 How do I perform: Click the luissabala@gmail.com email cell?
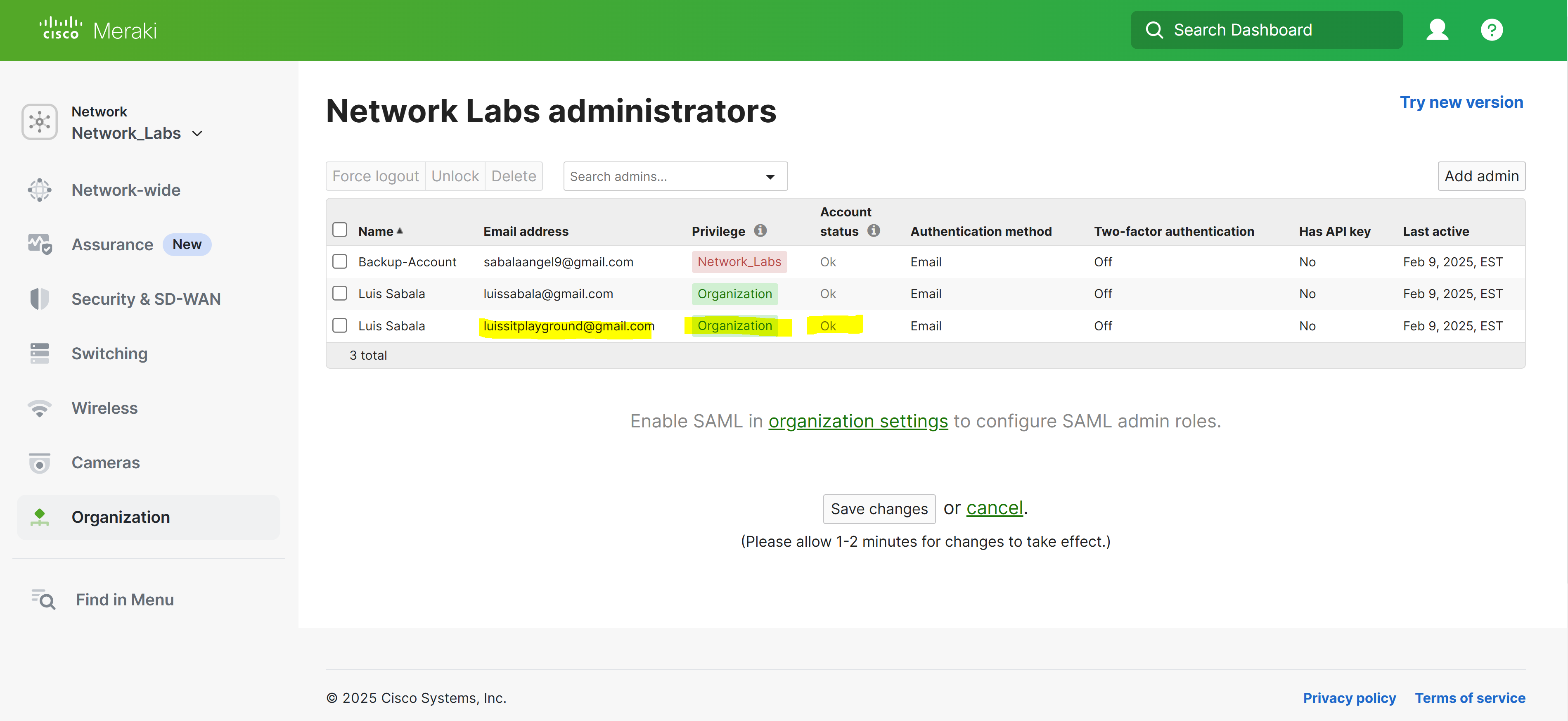(x=548, y=294)
